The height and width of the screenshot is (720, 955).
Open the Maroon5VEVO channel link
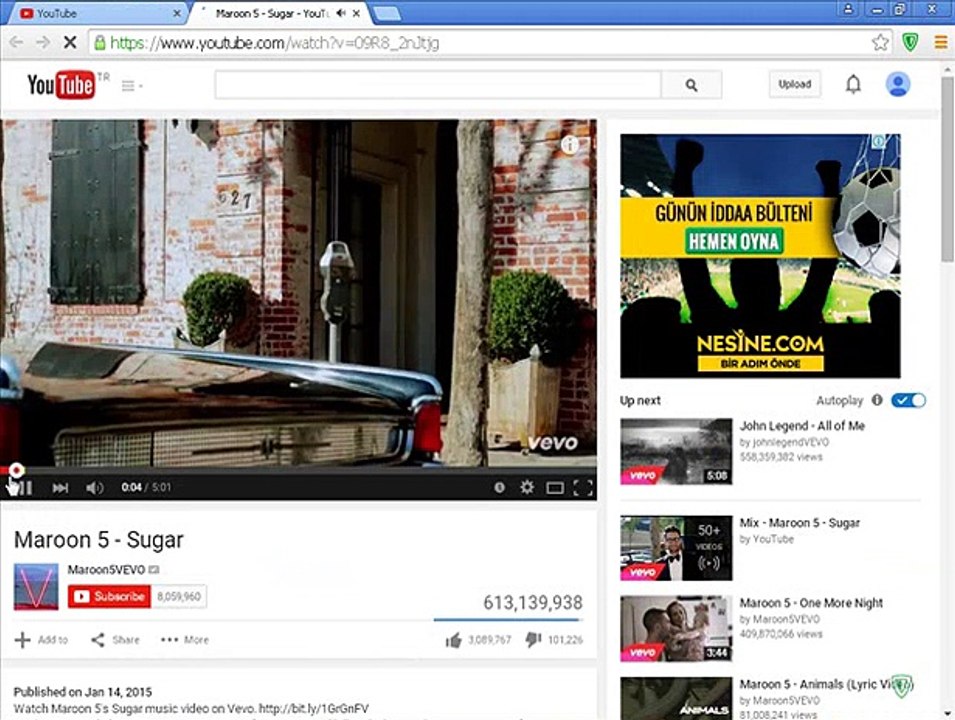coord(106,570)
